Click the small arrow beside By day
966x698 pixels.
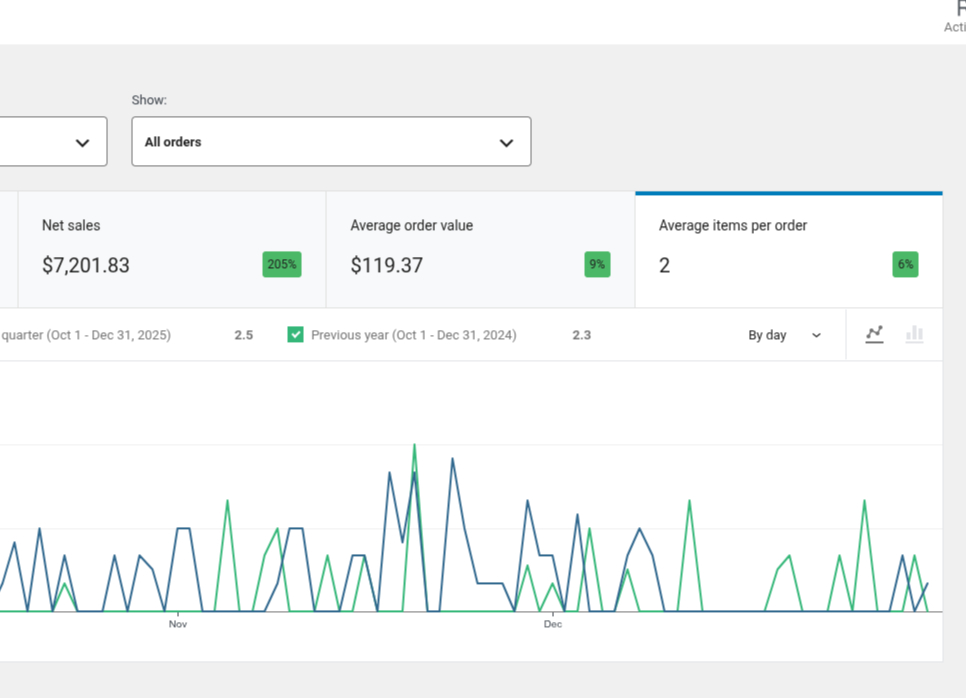[x=816, y=336]
